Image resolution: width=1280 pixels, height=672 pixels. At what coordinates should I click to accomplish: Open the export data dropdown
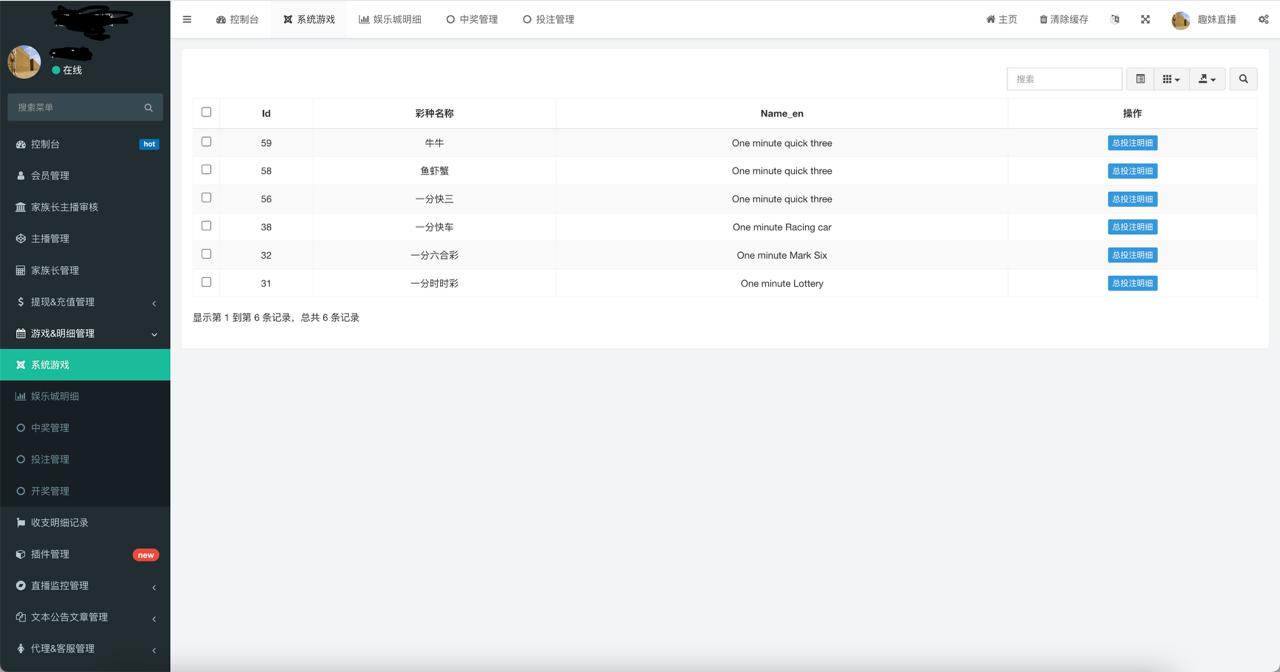pyautogui.click(x=1207, y=79)
